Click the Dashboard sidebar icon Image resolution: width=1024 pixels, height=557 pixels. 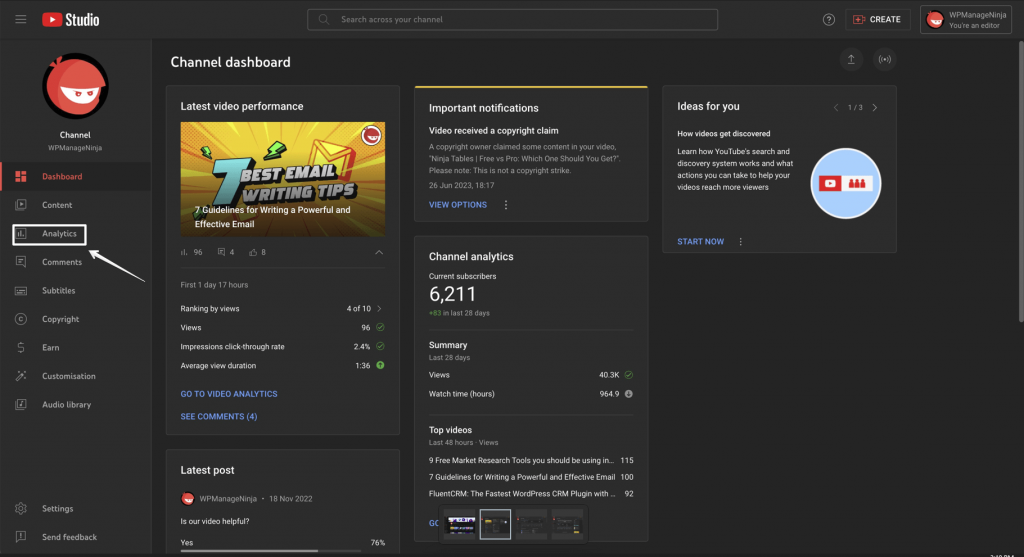(21, 176)
